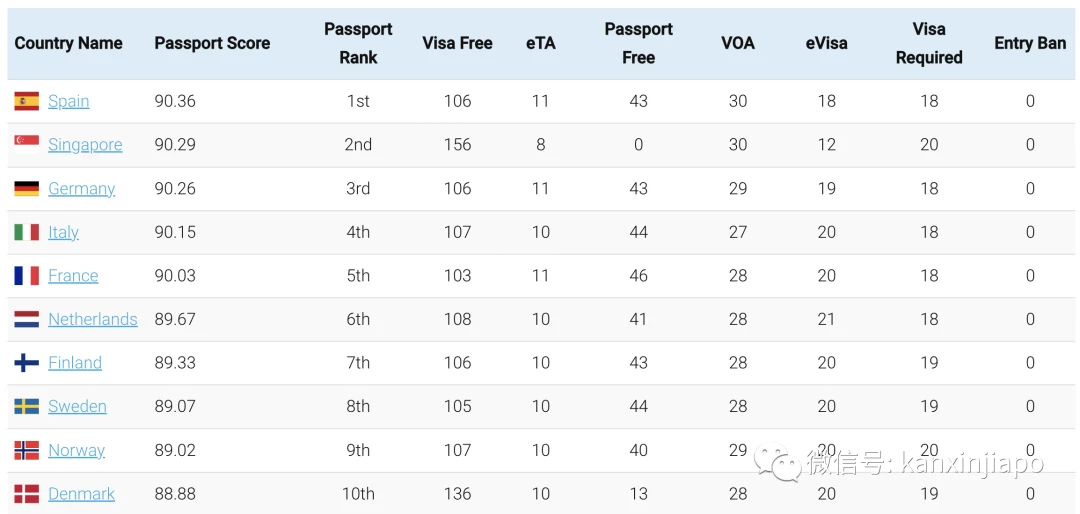Sort by Passport Rank column header
The height and width of the screenshot is (514, 1080).
tap(358, 43)
